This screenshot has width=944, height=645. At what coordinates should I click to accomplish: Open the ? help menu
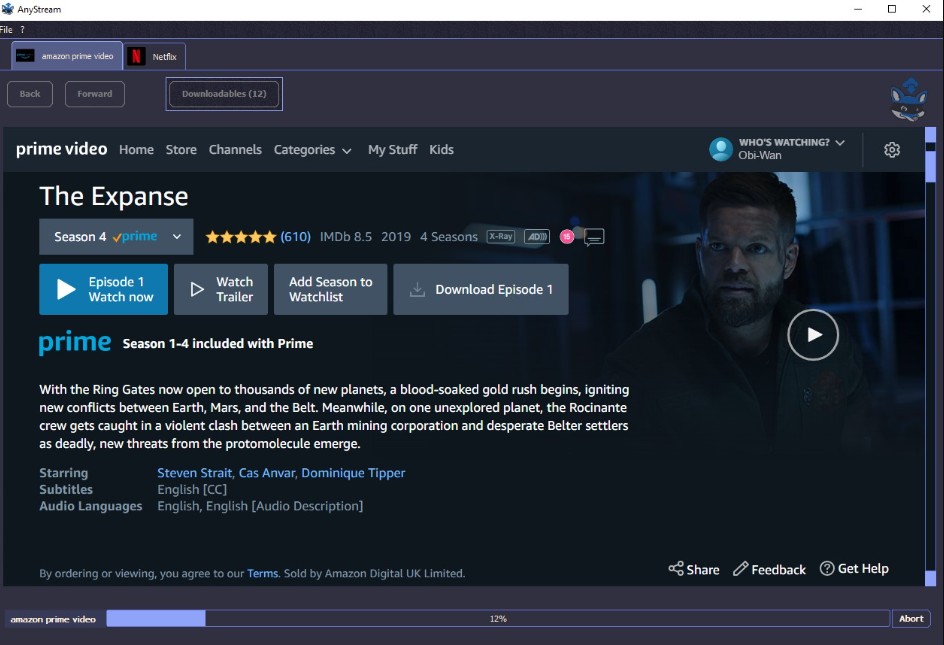(22, 30)
